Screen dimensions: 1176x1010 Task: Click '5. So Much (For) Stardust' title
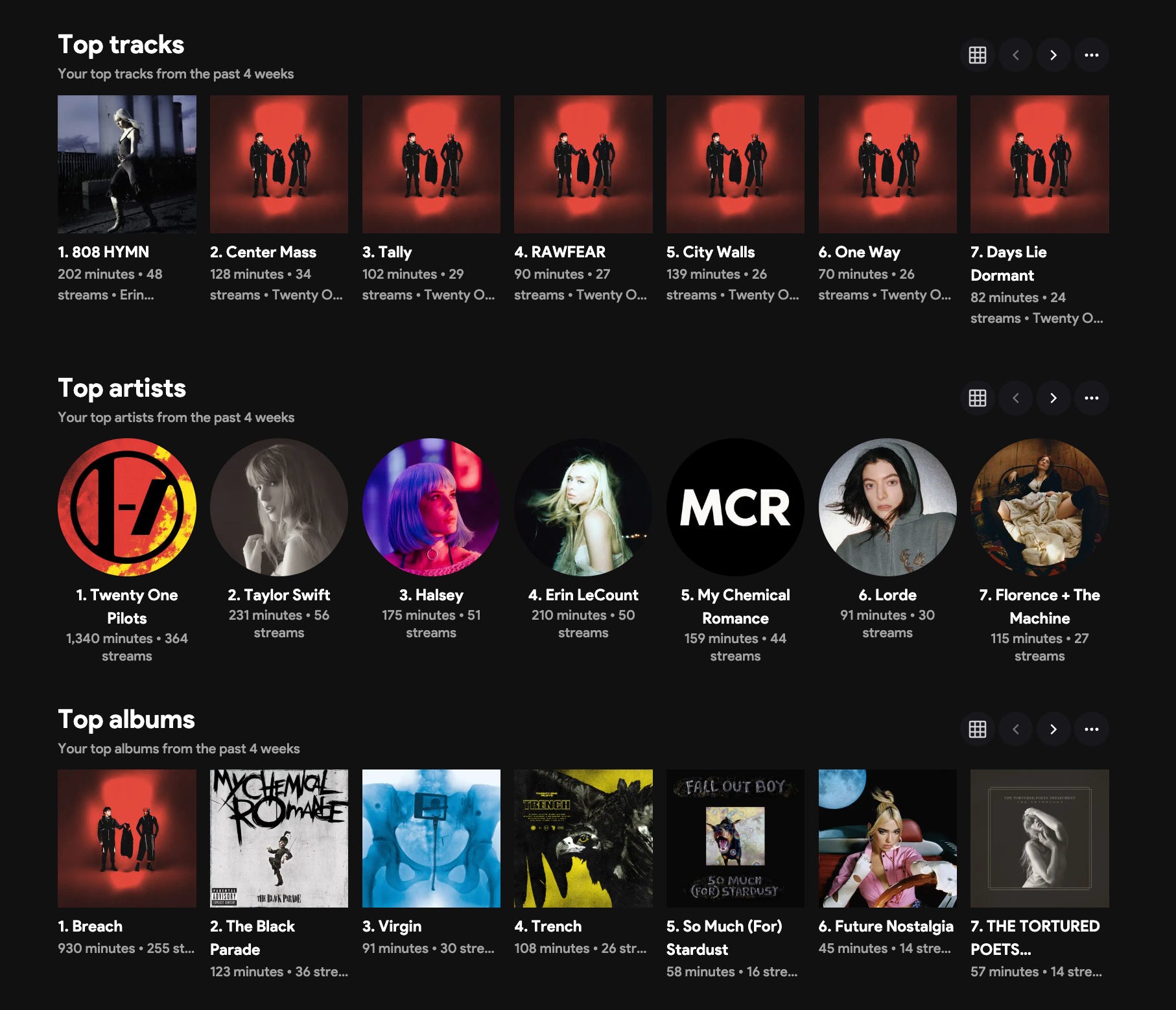[724, 938]
